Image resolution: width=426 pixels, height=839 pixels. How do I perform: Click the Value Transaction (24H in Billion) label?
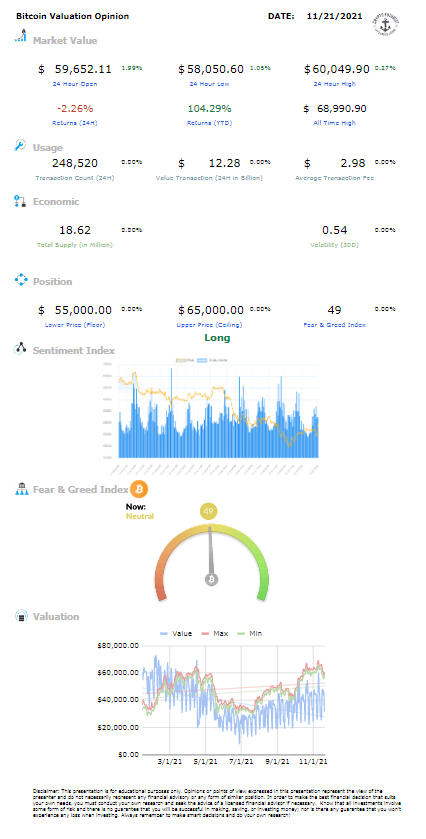point(210,177)
